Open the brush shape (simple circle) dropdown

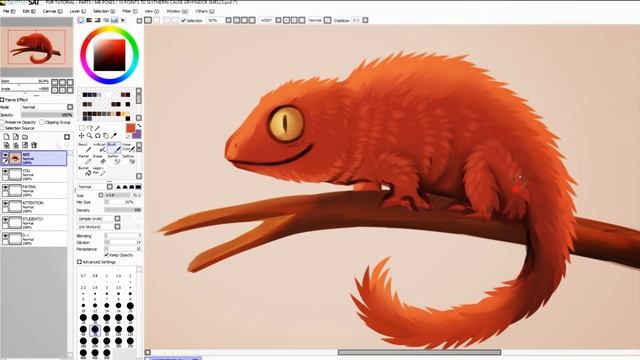coord(98,219)
